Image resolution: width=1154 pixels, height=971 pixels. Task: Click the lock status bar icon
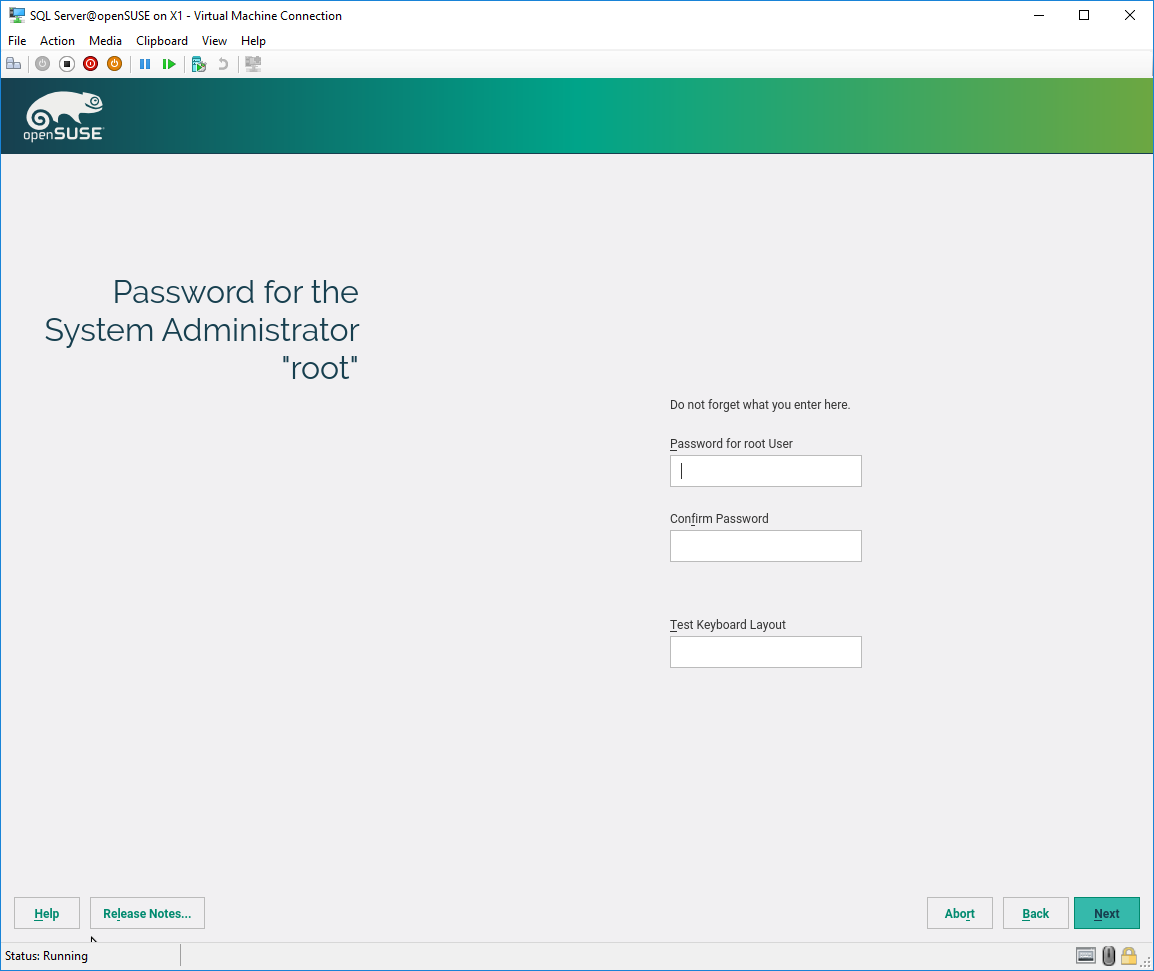pyautogui.click(x=1129, y=956)
